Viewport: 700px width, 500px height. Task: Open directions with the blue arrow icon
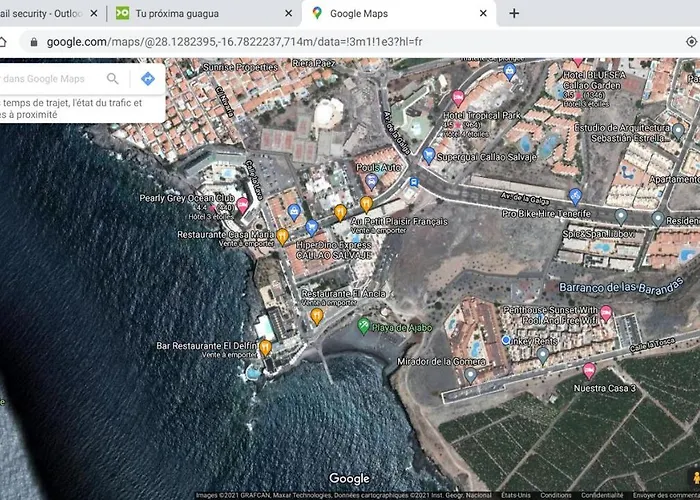(147, 79)
